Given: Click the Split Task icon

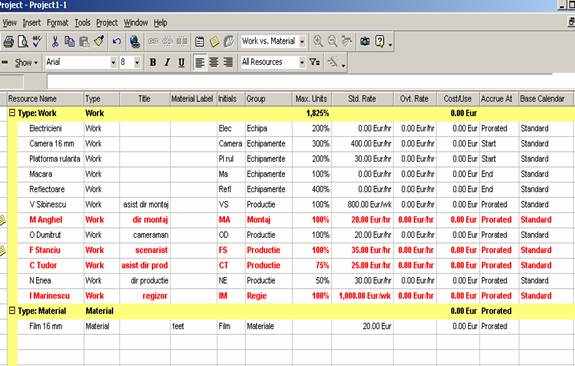Looking at the screenshot, I should click(182, 41).
